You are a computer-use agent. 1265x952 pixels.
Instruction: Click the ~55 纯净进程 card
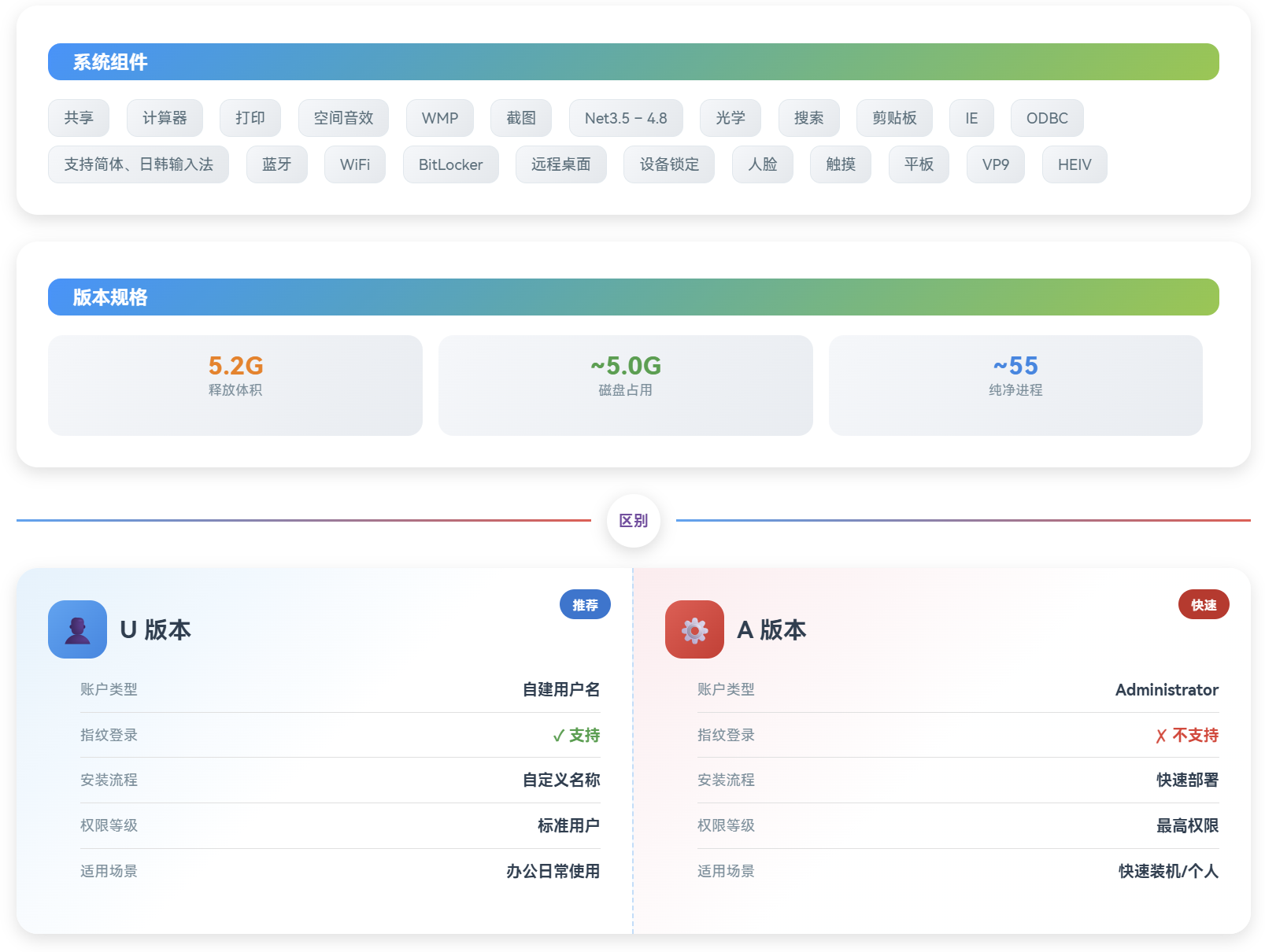(x=1015, y=386)
